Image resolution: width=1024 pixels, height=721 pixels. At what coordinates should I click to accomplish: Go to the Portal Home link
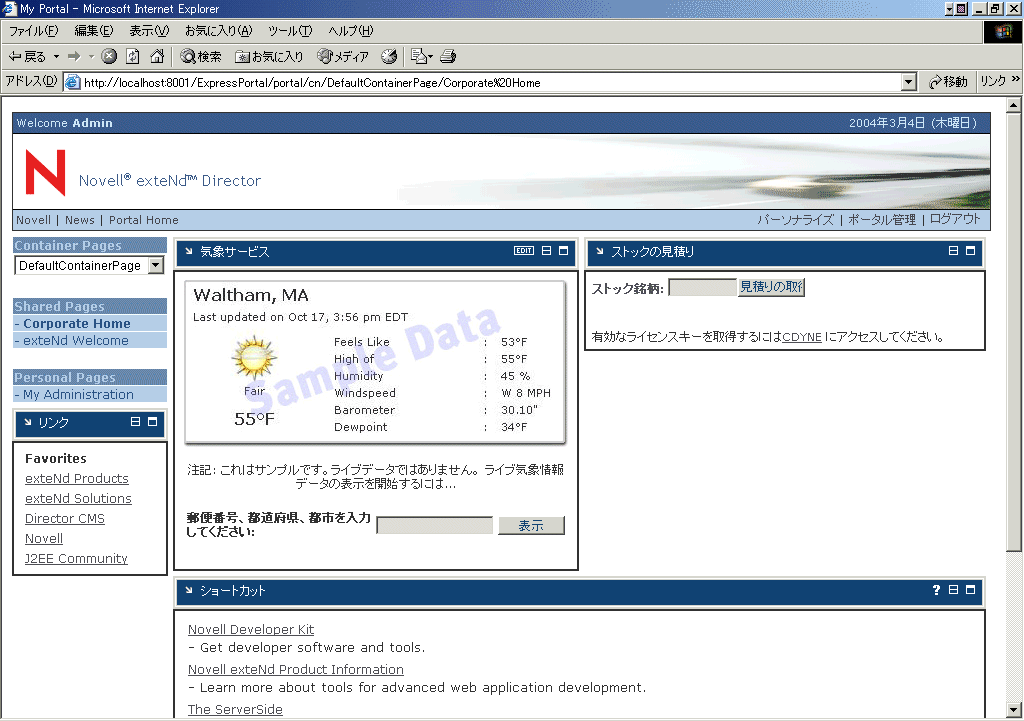tap(144, 220)
